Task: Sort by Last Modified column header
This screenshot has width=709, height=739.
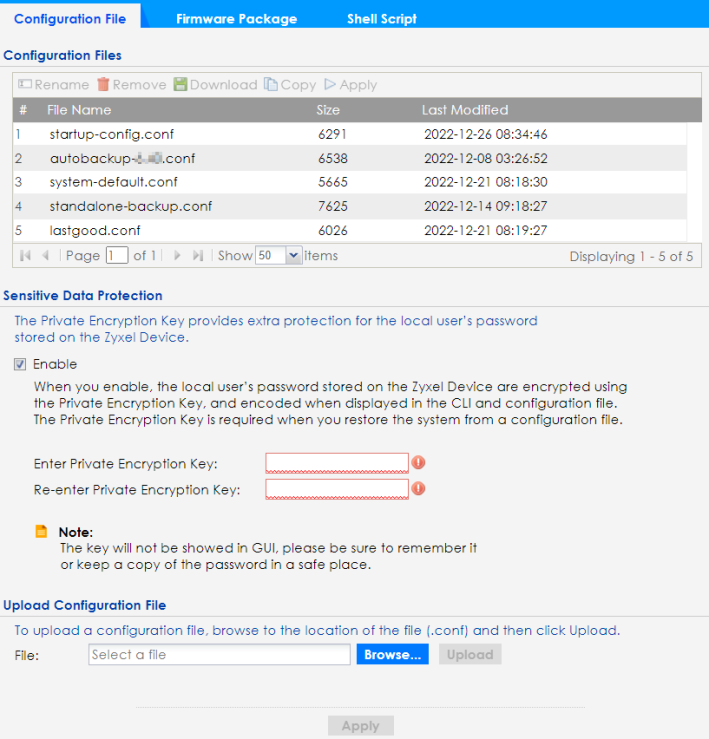Action: pyautogui.click(x=465, y=110)
